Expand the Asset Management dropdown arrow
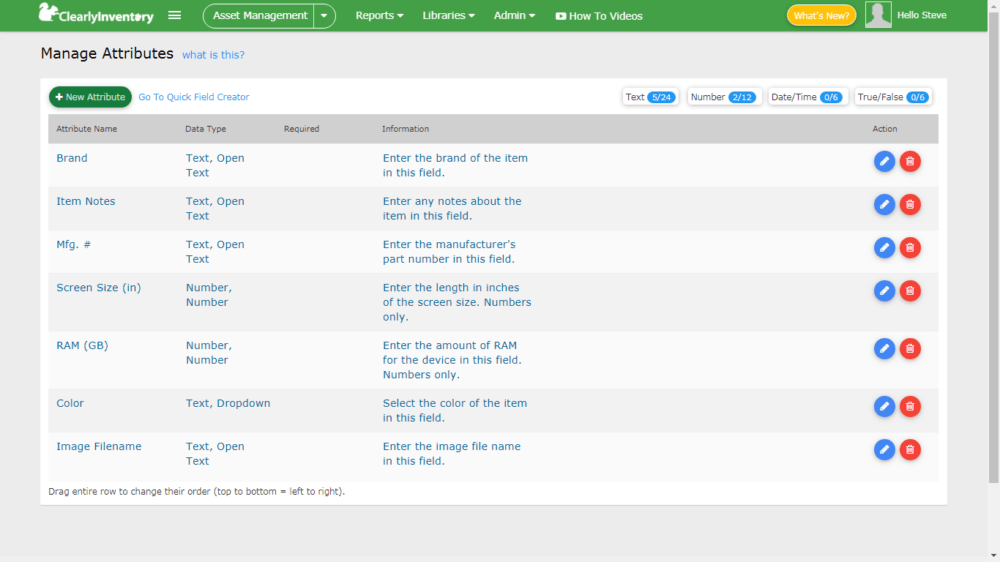1000x562 pixels. (324, 16)
